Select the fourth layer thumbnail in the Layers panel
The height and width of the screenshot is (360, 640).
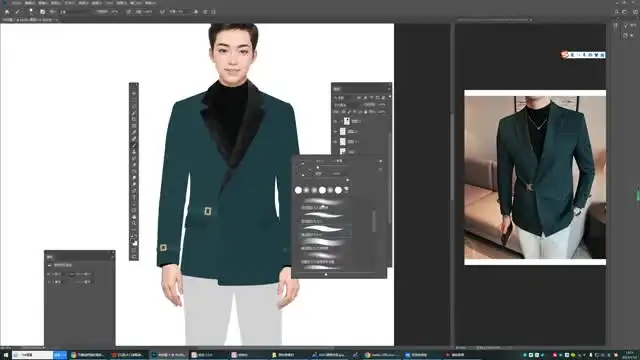(x=342, y=151)
